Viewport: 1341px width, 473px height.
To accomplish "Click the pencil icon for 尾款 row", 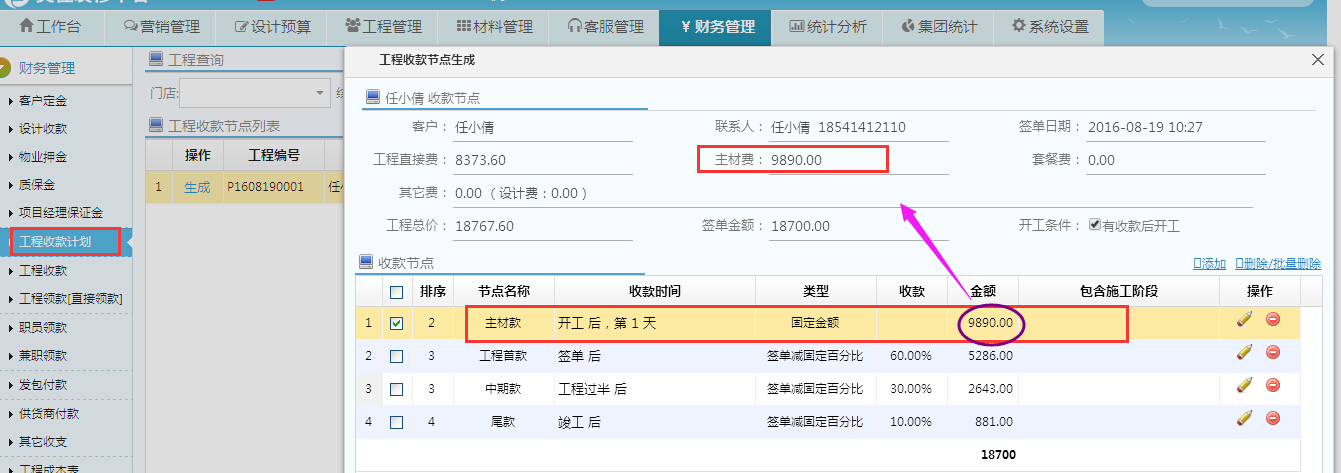I will (x=1244, y=418).
